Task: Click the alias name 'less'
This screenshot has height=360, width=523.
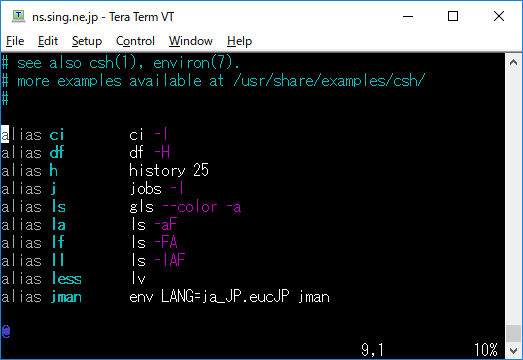Action: (x=66, y=279)
